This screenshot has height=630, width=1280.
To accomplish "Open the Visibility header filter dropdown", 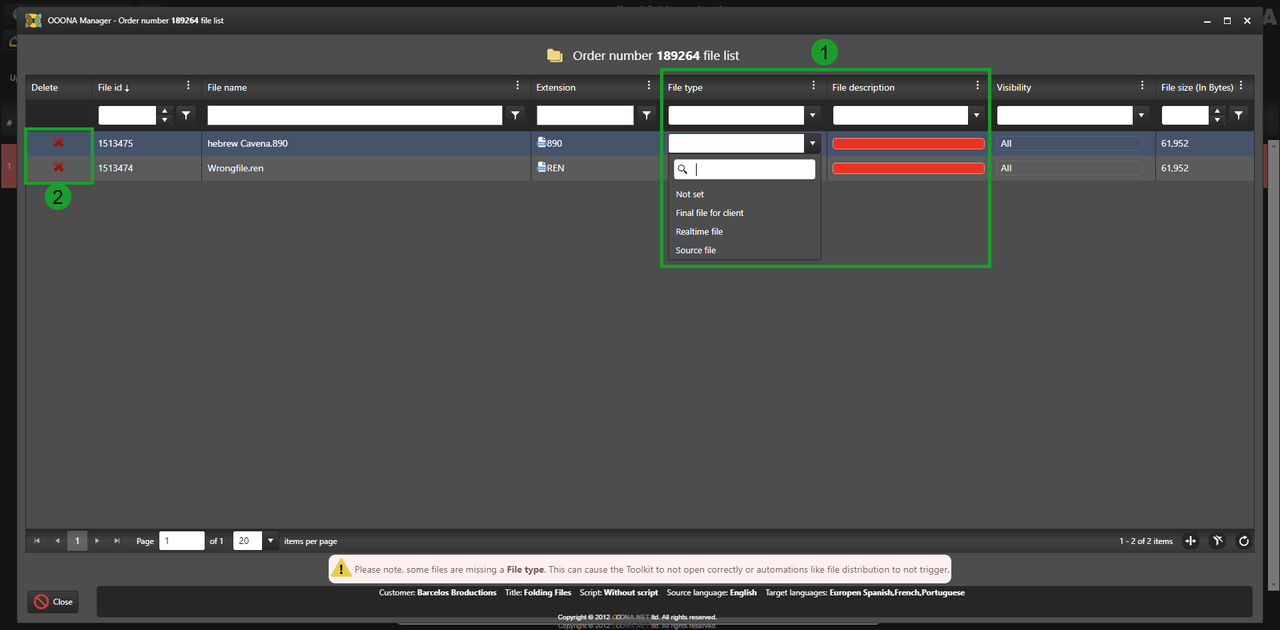I will coord(1141,115).
